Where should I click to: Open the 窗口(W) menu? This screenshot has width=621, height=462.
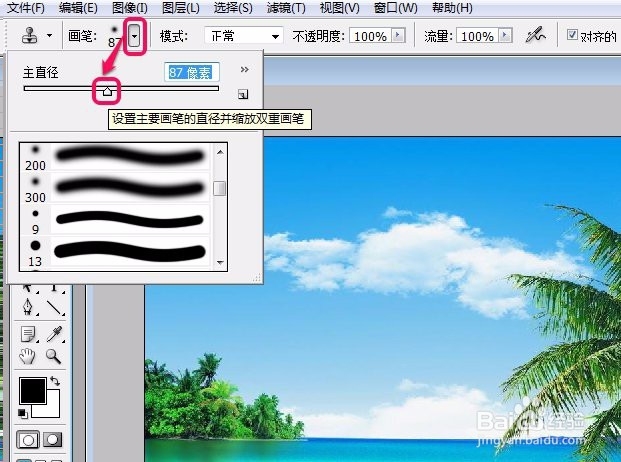point(395,7)
